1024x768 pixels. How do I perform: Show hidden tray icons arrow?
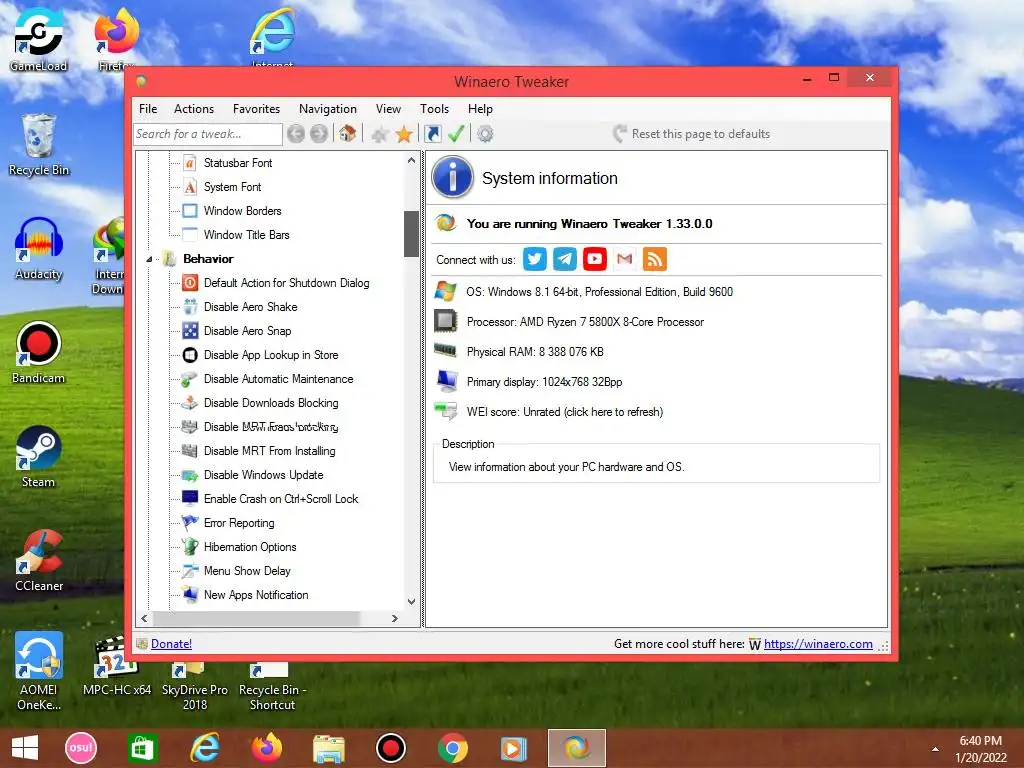pyautogui.click(x=935, y=749)
